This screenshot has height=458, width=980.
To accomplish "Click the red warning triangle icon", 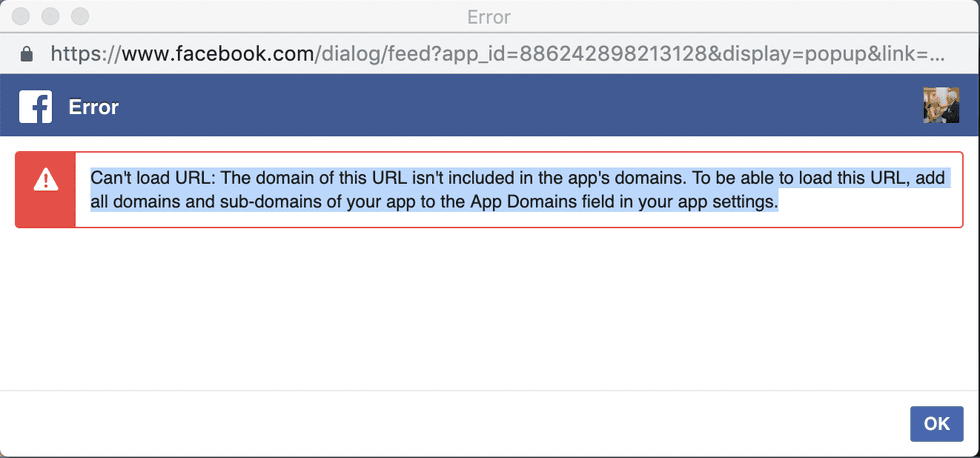I will tap(46, 180).
